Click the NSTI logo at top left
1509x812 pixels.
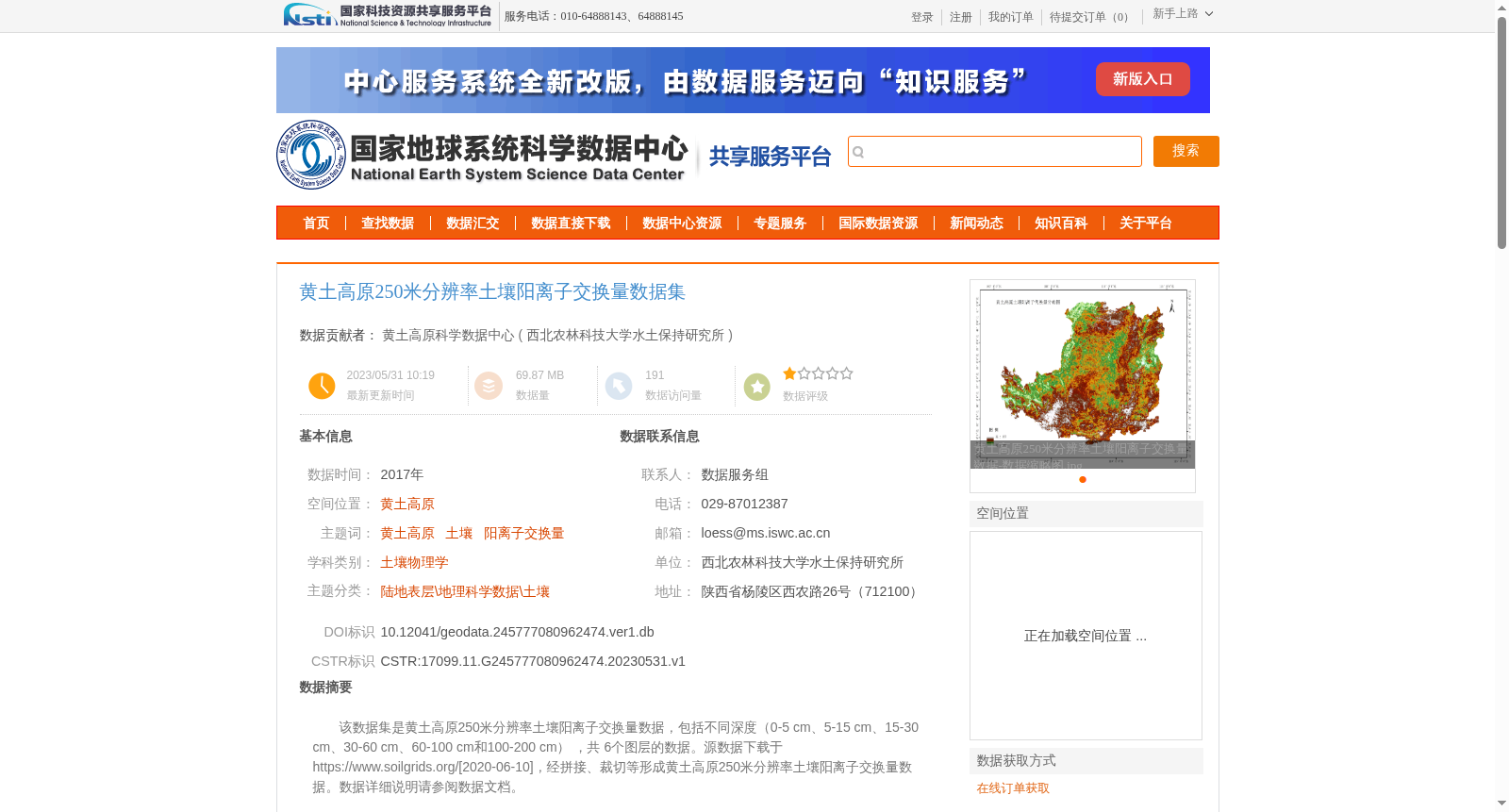point(388,15)
